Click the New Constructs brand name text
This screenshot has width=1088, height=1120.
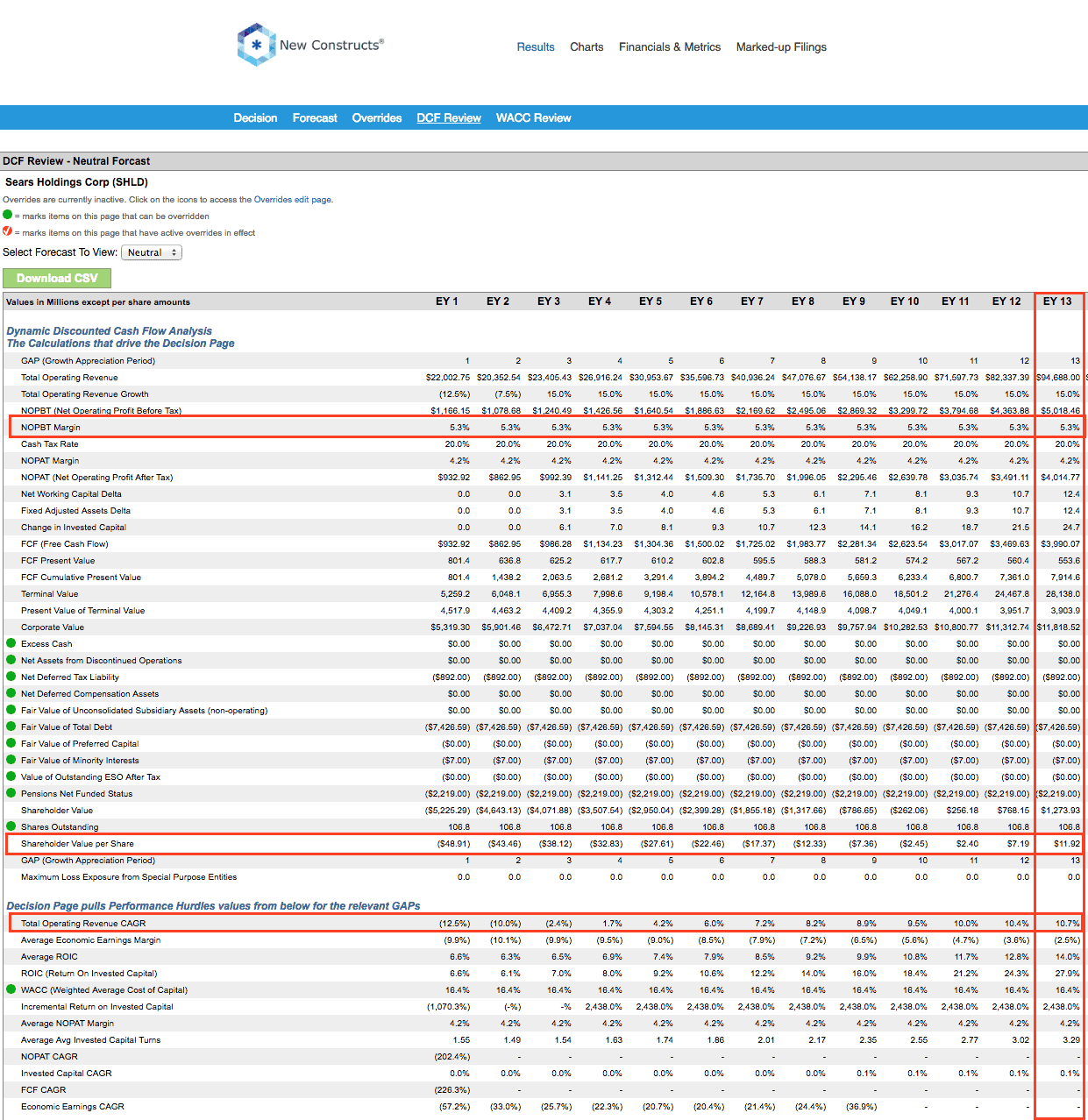pyautogui.click(x=331, y=45)
